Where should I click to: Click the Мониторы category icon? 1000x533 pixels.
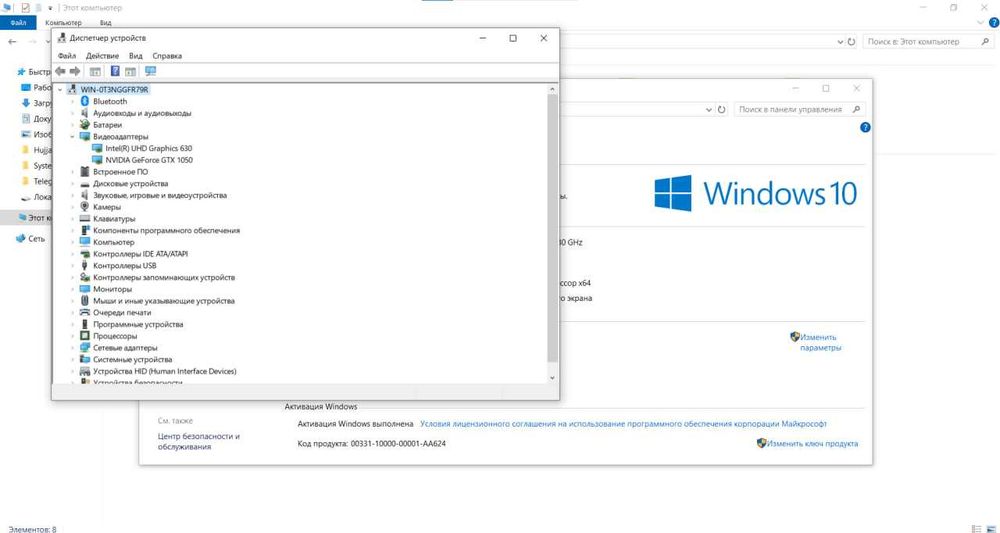(85, 289)
